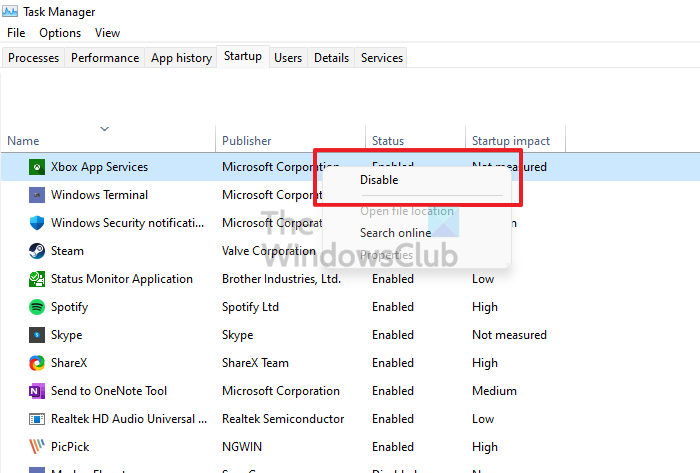The image size is (700, 473).
Task: Click the Status Monitor Application icon
Action: coord(37,279)
